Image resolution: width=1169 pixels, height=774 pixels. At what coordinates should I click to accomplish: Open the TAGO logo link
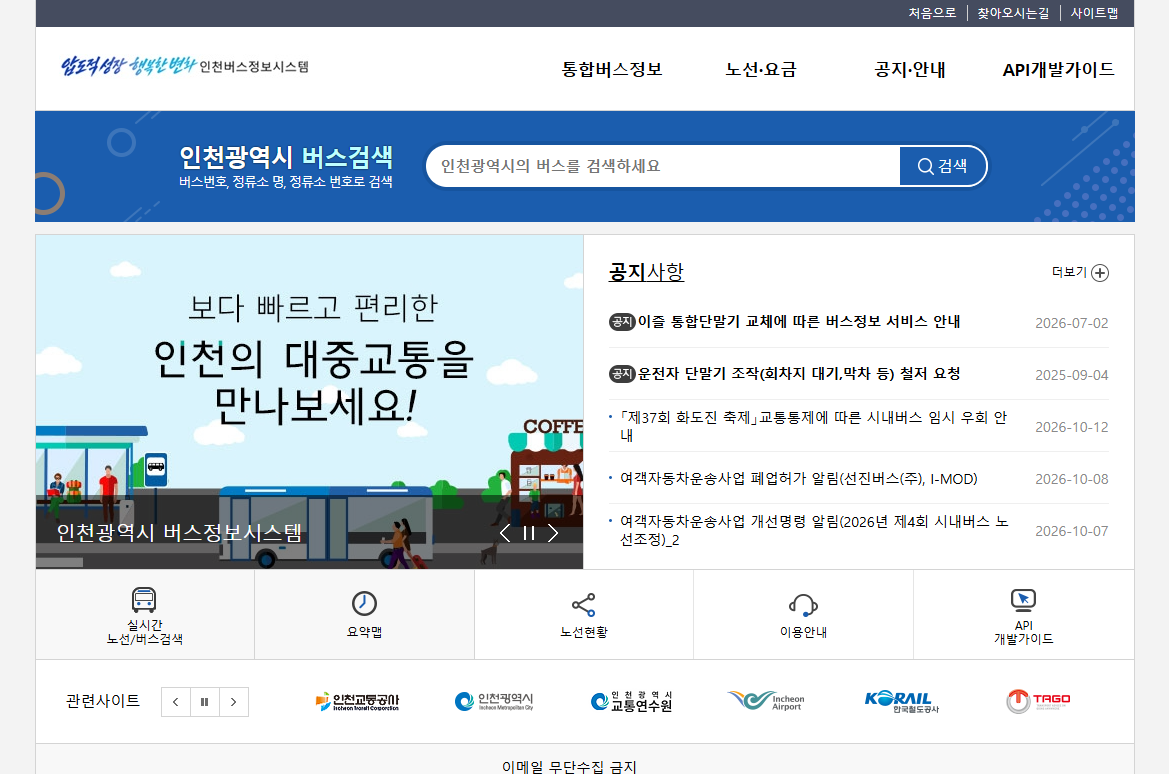point(1038,701)
